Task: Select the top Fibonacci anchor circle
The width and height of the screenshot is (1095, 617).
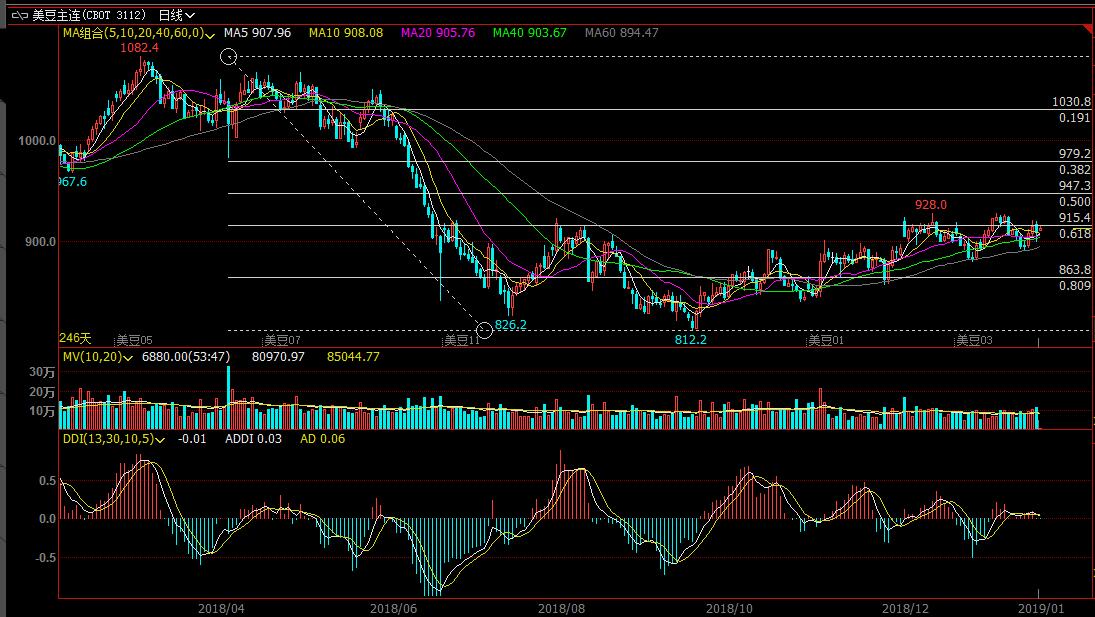Action: click(x=229, y=57)
